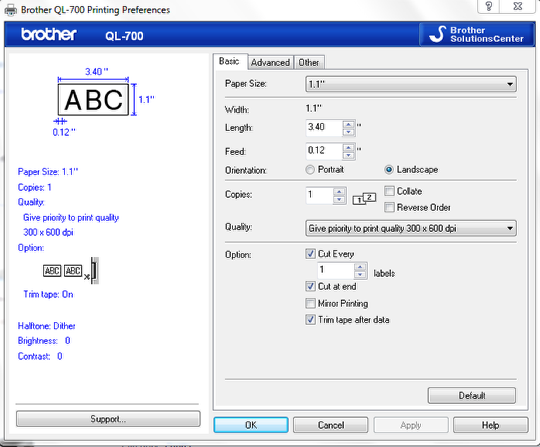Screen dimensions: 540x447
Task: Click the Cancel button
Action: (331, 425)
